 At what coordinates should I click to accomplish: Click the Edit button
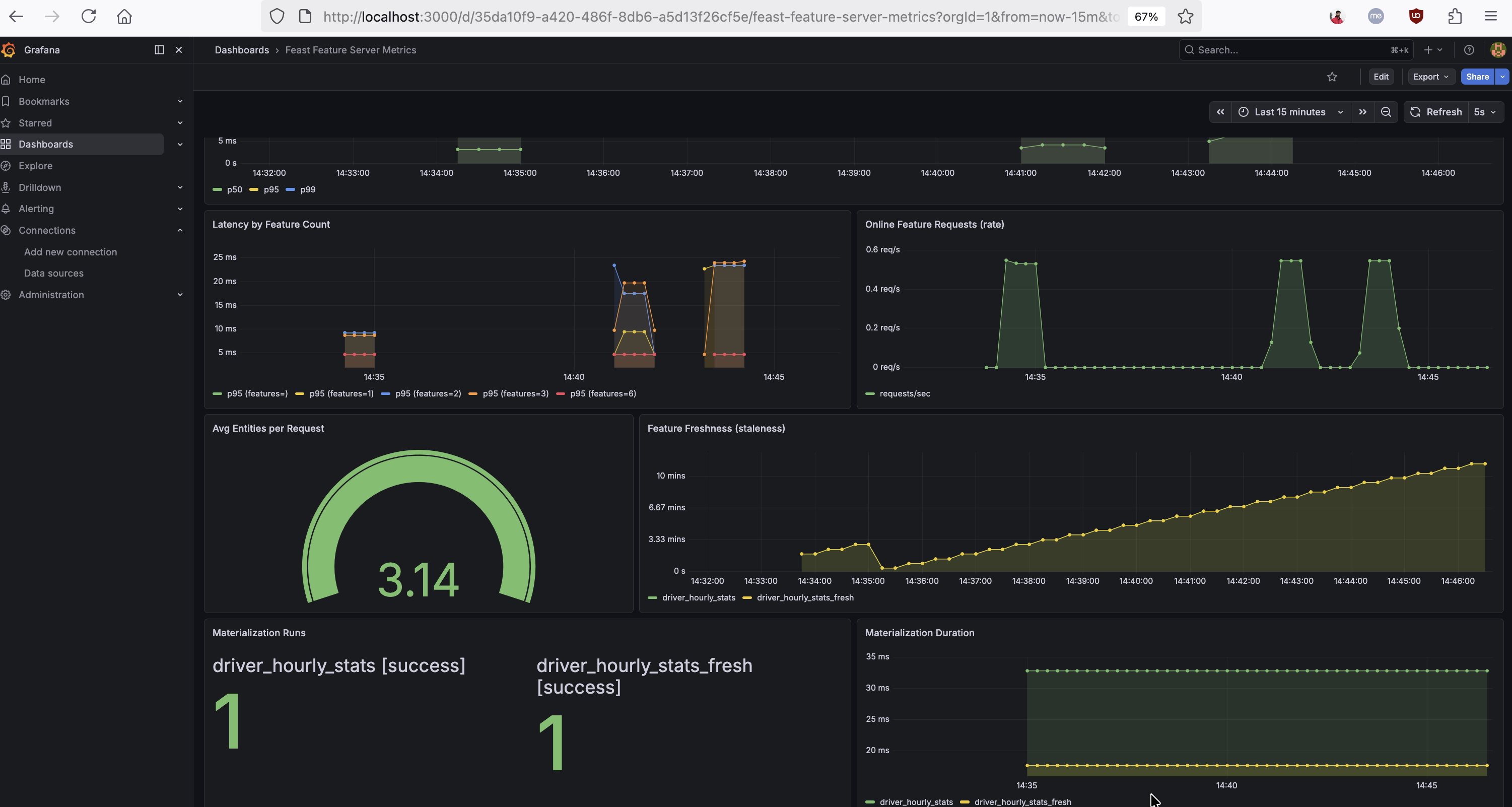click(1381, 77)
